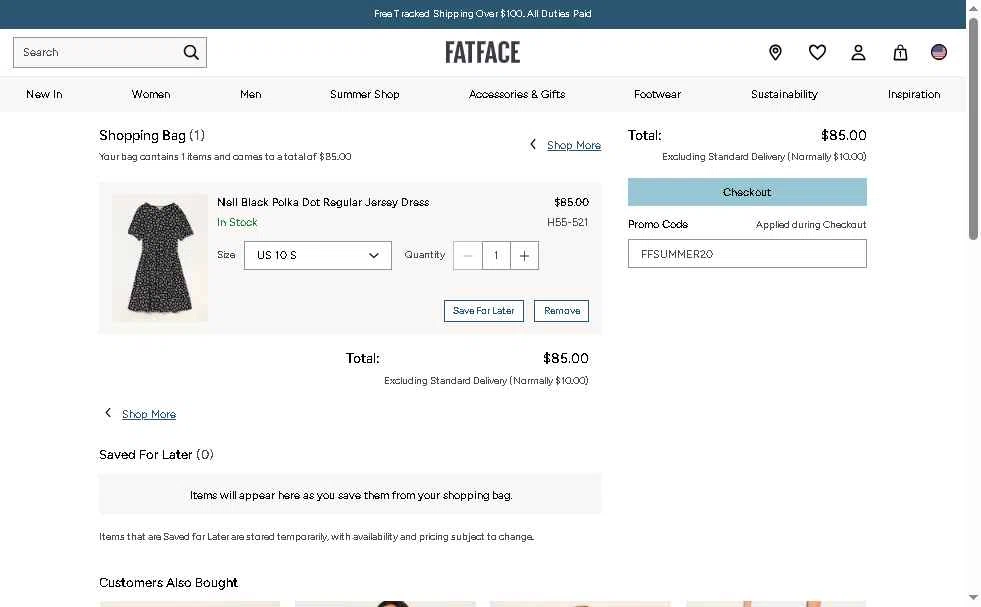Click the scrollbar down arrow
The image size is (981, 607).
973,598
